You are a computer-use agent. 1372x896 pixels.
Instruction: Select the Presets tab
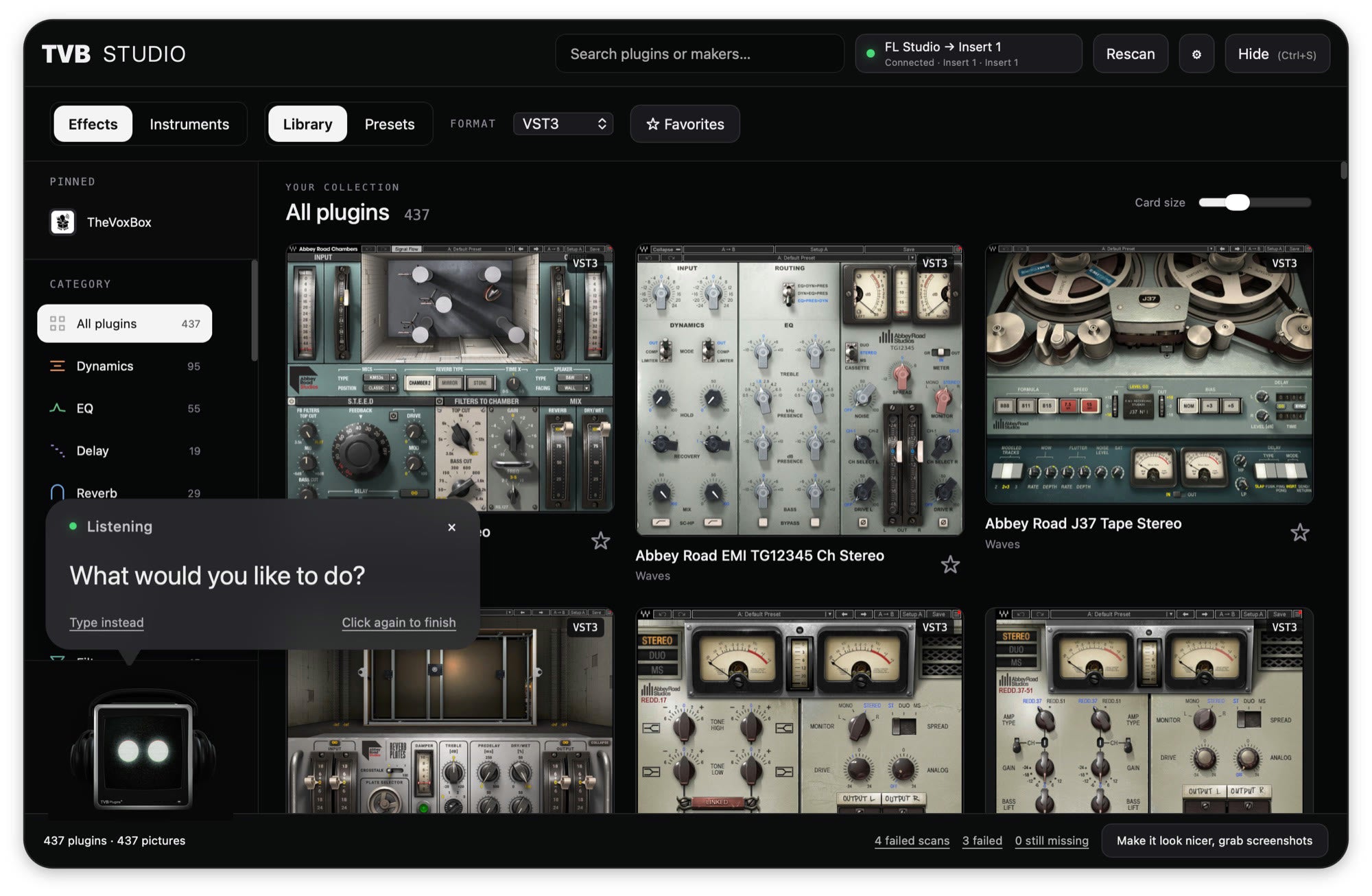[390, 123]
